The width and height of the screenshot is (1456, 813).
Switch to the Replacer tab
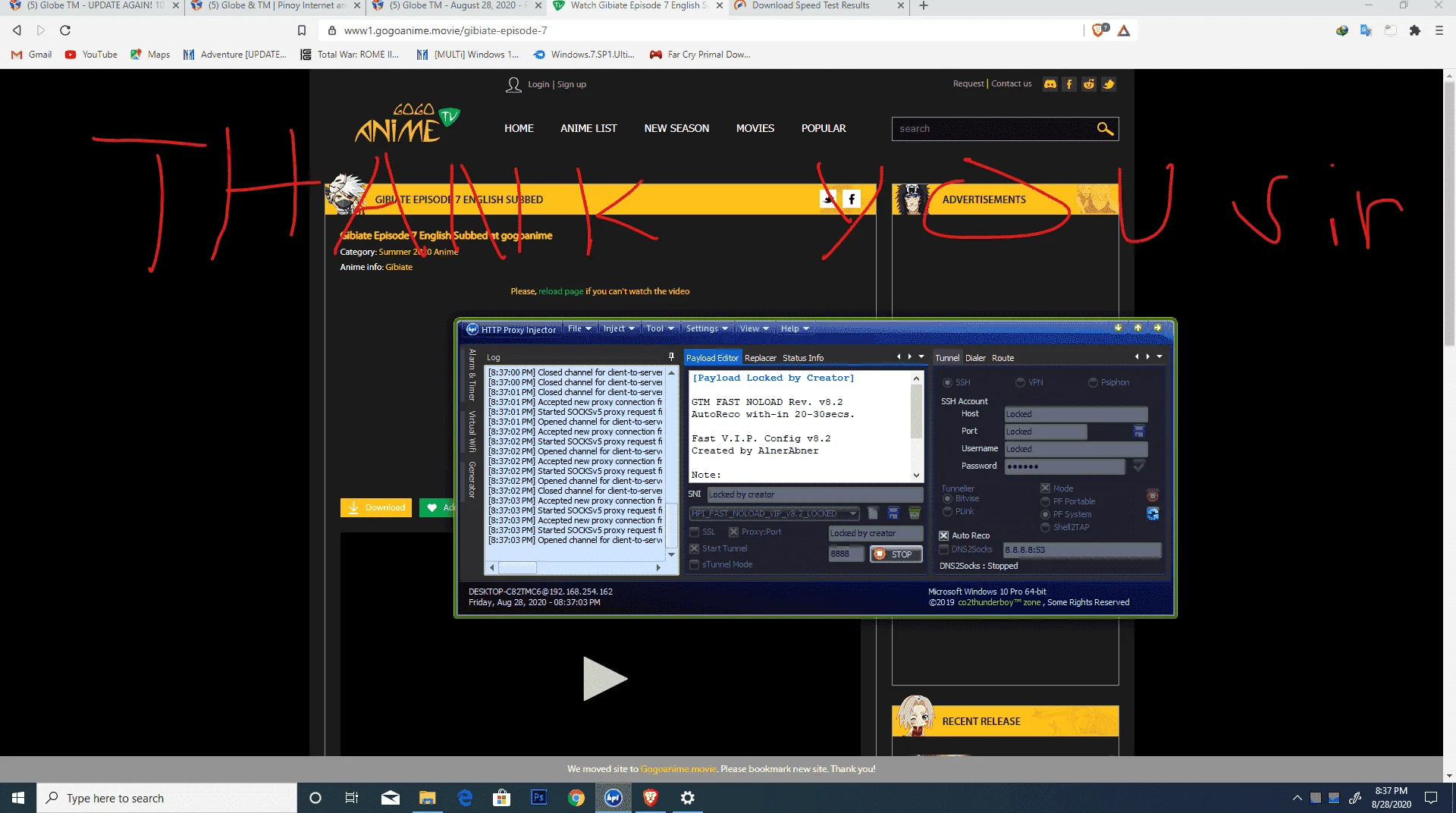760,358
